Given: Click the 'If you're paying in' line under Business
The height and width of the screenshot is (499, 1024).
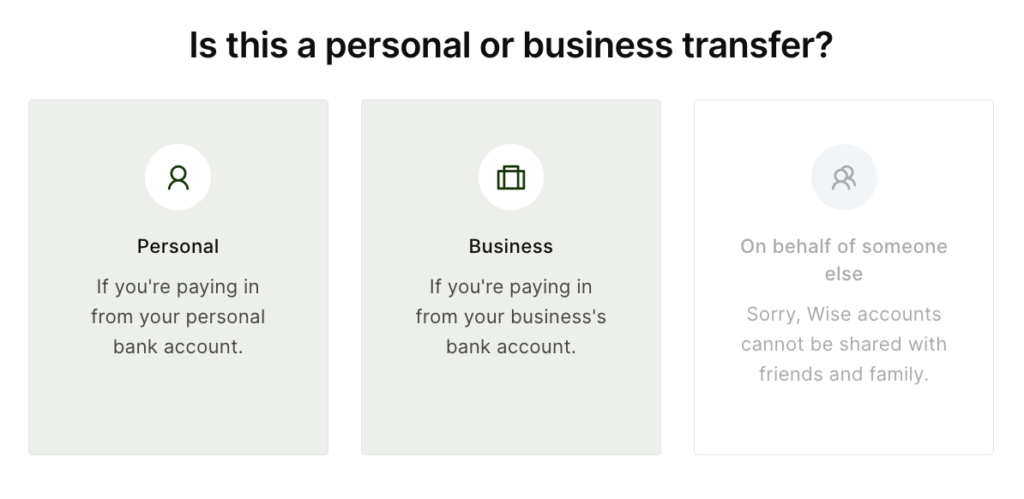Looking at the screenshot, I should tap(511, 287).
